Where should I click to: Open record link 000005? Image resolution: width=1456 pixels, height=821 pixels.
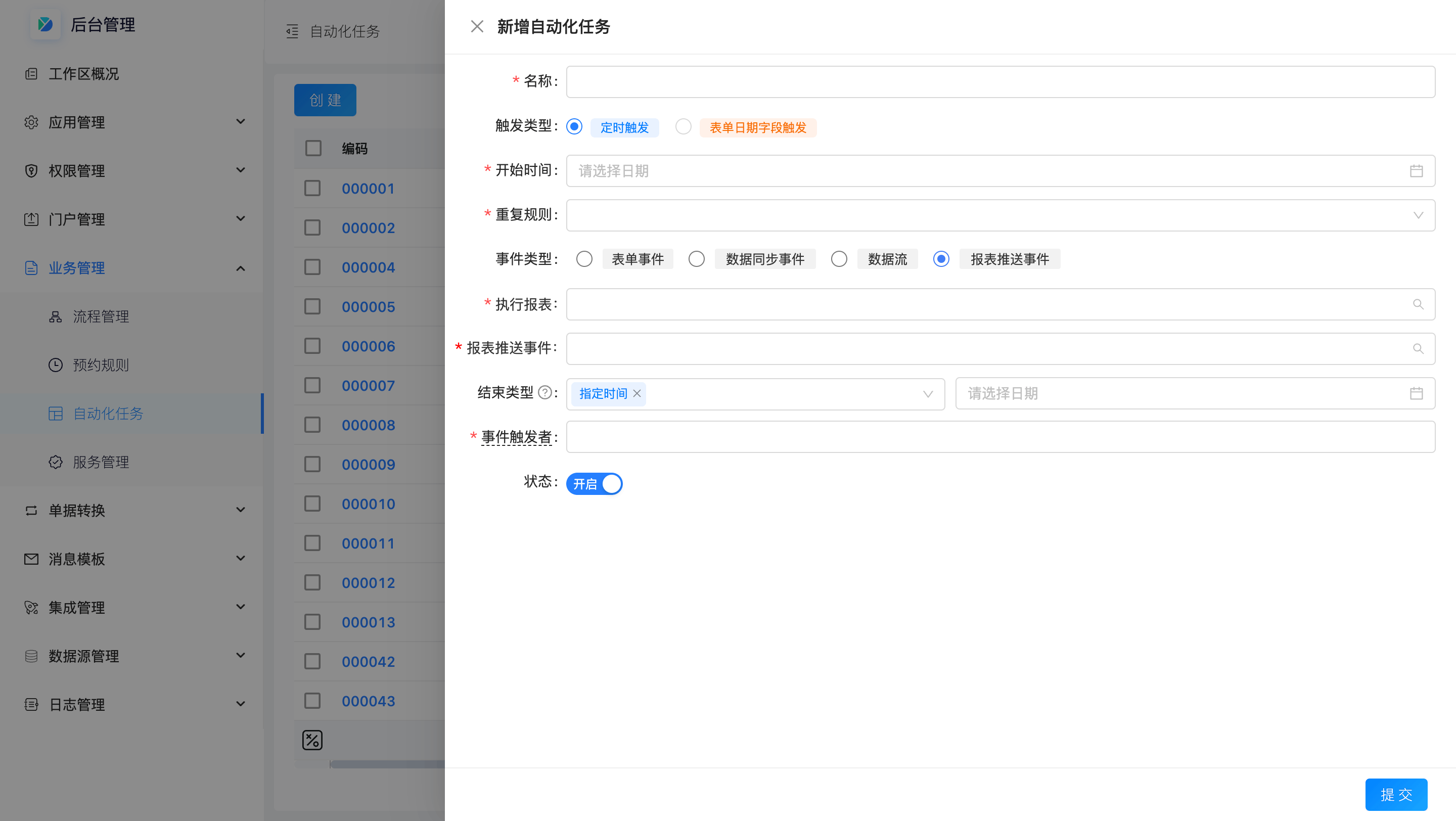(368, 307)
